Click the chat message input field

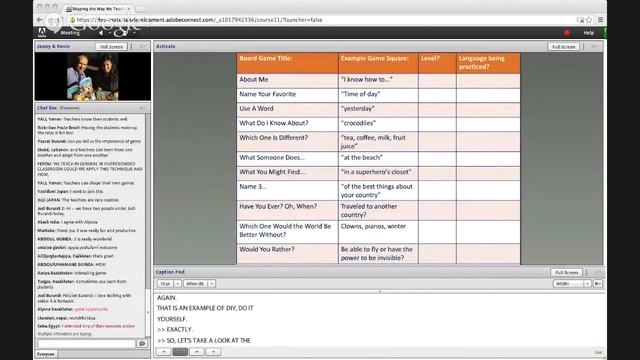pyautogui.click(x=86, y=344)
